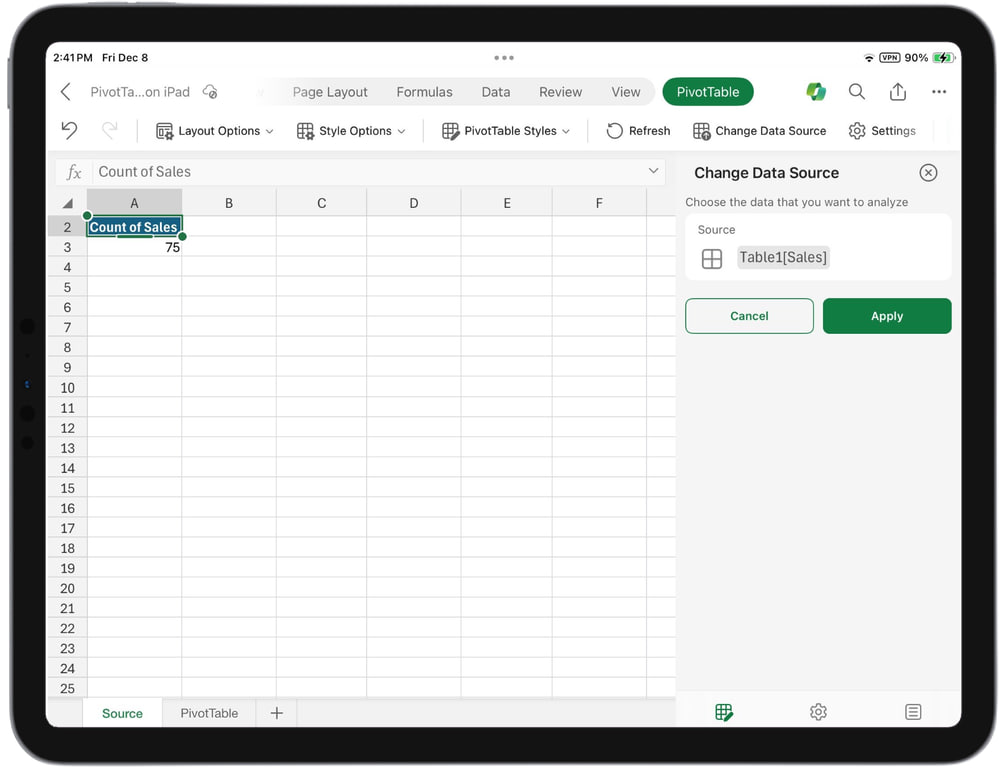Tap the fx function icon
The image size is (999, 771).
[x=74, y=172]
